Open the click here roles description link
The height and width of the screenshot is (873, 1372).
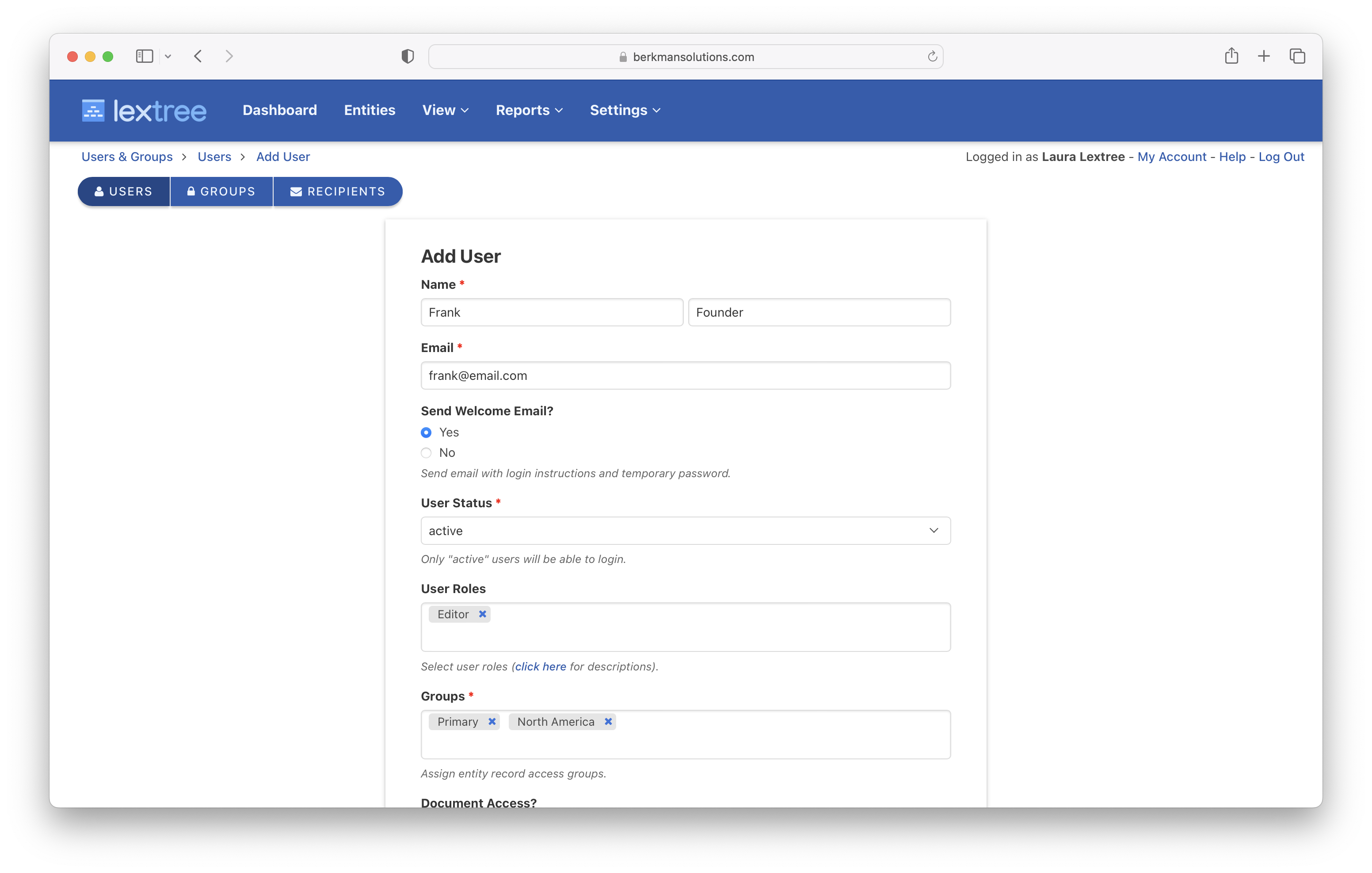(x=541, y=666)
